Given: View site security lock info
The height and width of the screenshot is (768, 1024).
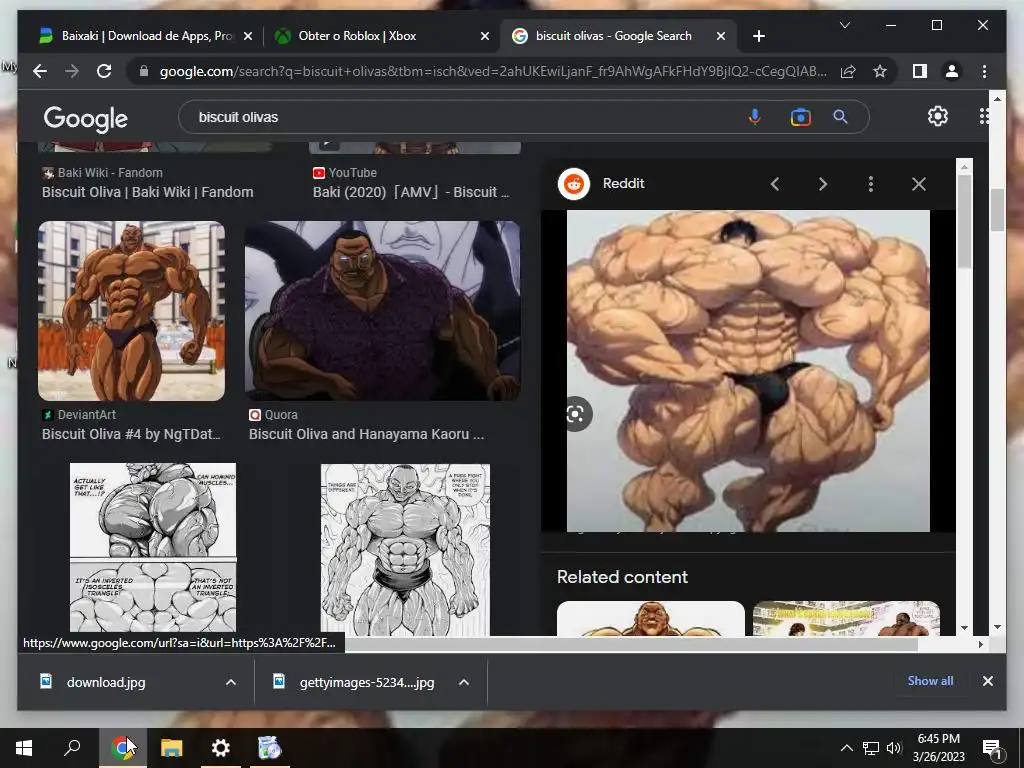Looking at the screenshot, I should (144, 71).
